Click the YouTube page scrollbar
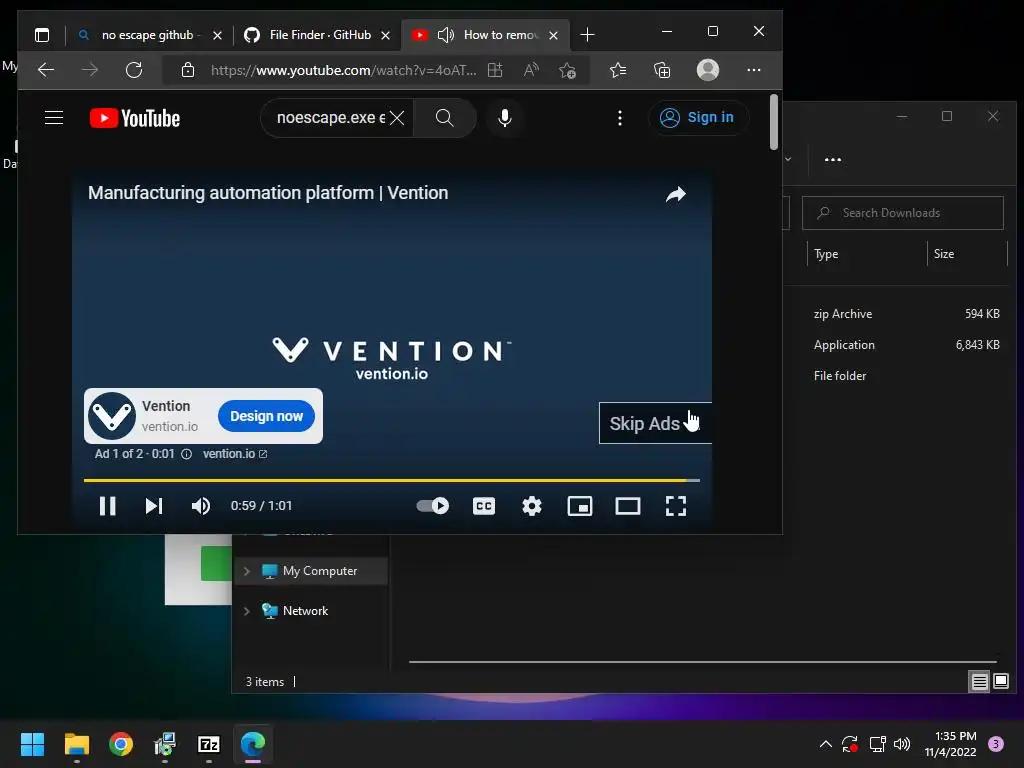The image size is (1024, 768). point(774,122)
